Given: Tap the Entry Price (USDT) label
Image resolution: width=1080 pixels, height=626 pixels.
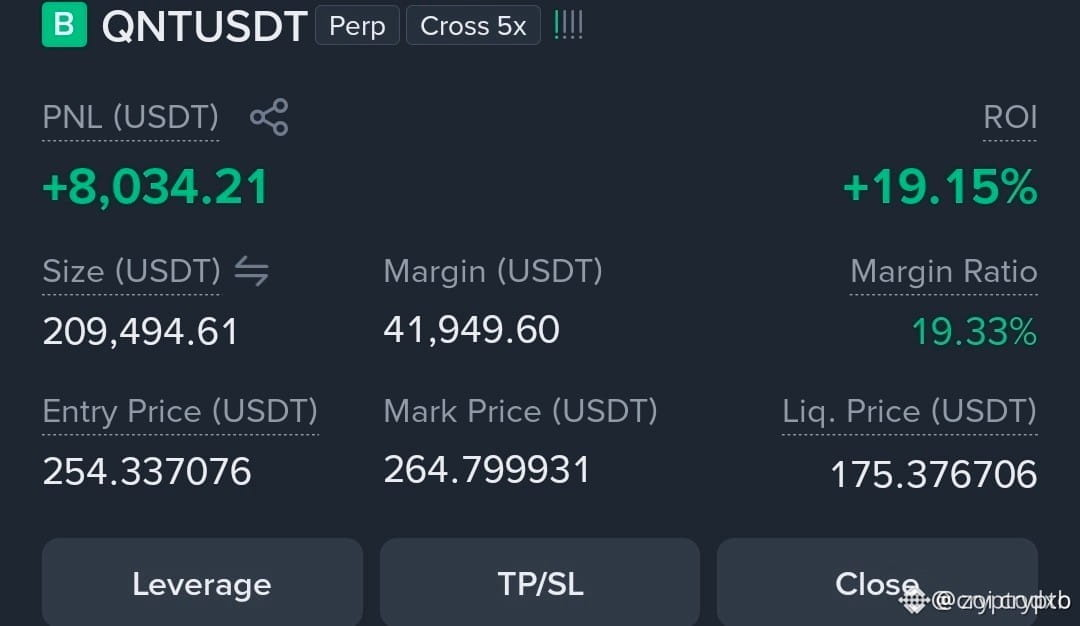Looking at the screenshot, I should click(x=180, y=411).
